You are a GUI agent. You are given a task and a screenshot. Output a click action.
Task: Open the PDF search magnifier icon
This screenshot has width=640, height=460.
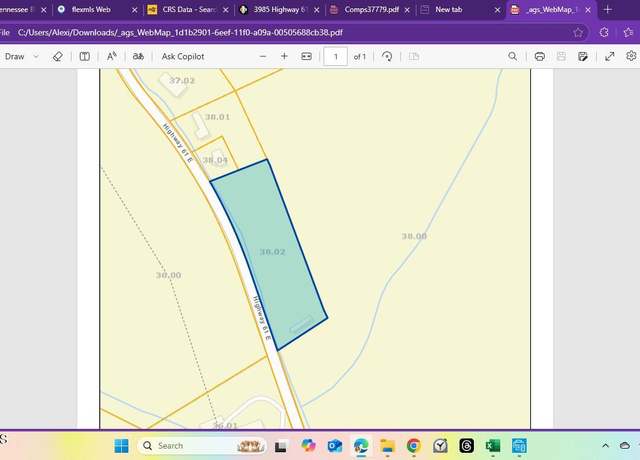pyautogui.click(x=512, y=57)
